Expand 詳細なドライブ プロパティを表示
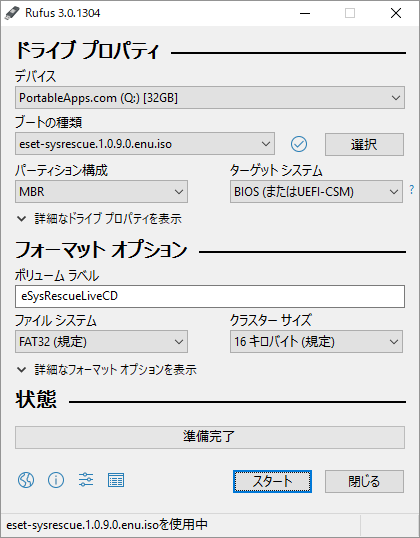 pyautogui.click(x=100, y=219)
